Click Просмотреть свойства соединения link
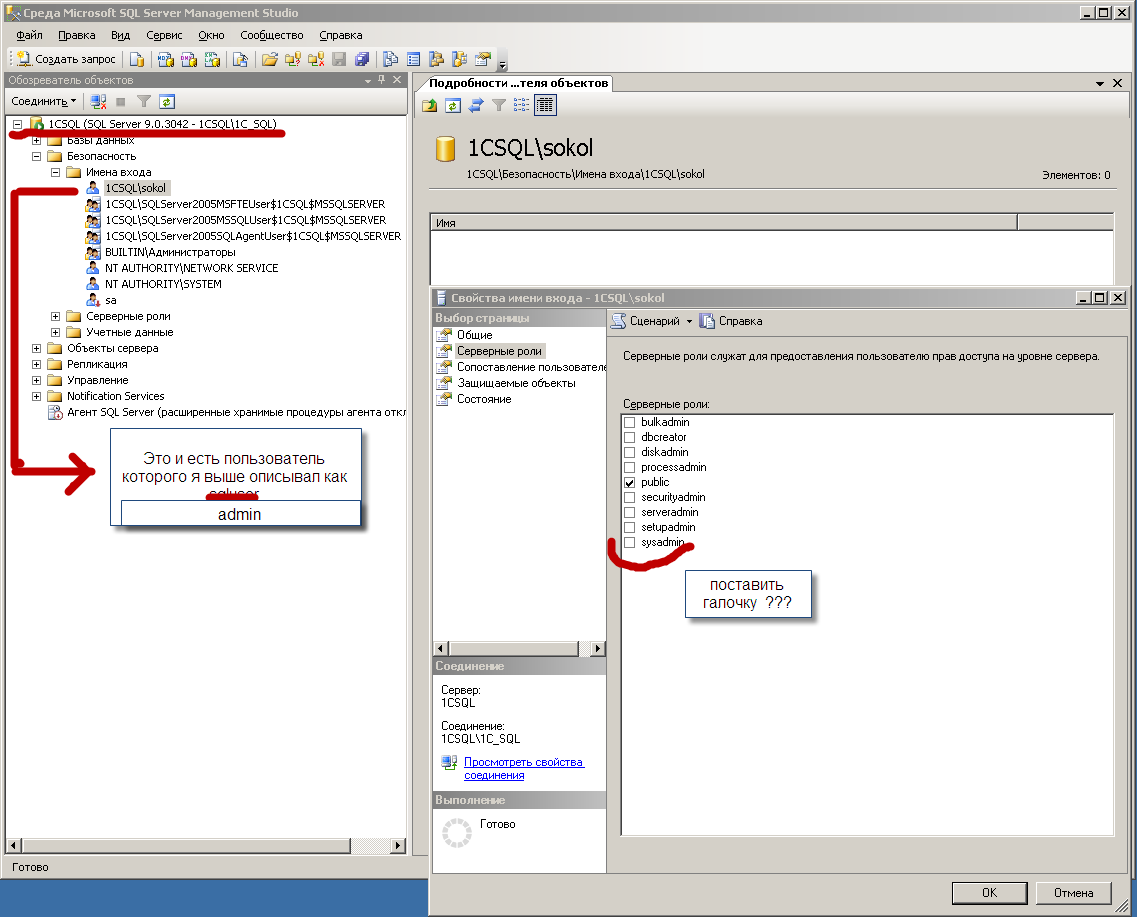The width and height of the screenshot is (1137, 917). 524,768
